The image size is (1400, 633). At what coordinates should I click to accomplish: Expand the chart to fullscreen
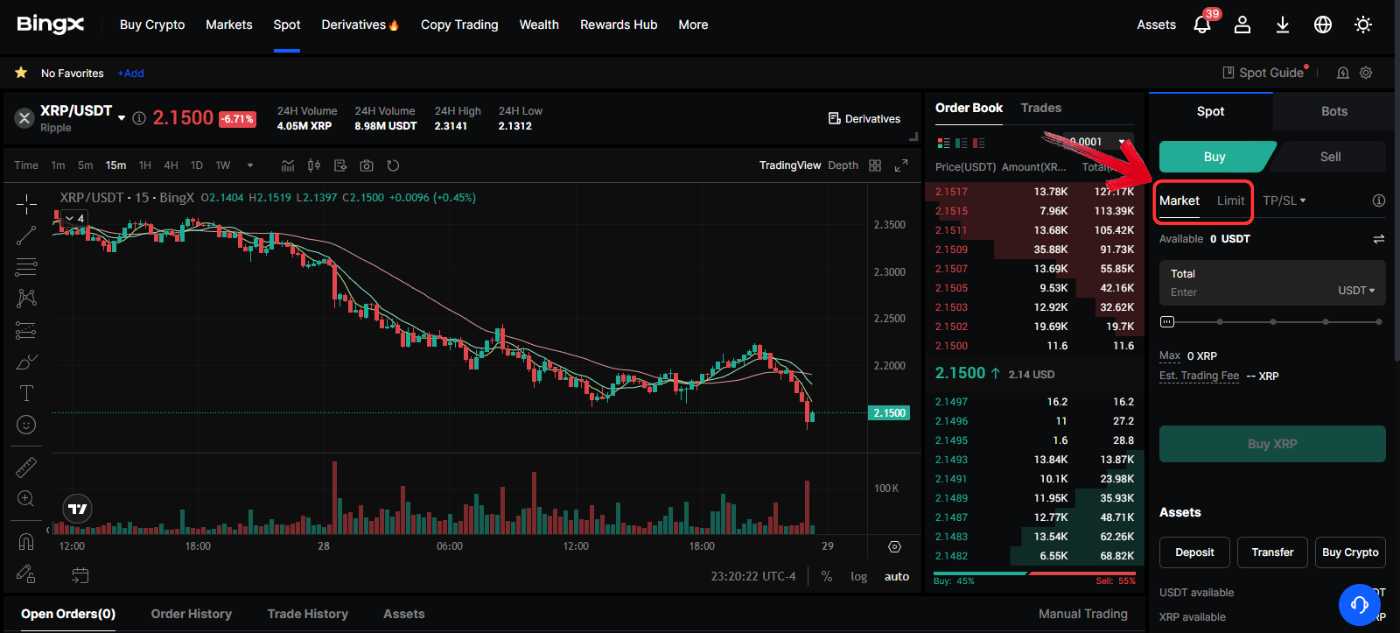(x=901, y=165)
